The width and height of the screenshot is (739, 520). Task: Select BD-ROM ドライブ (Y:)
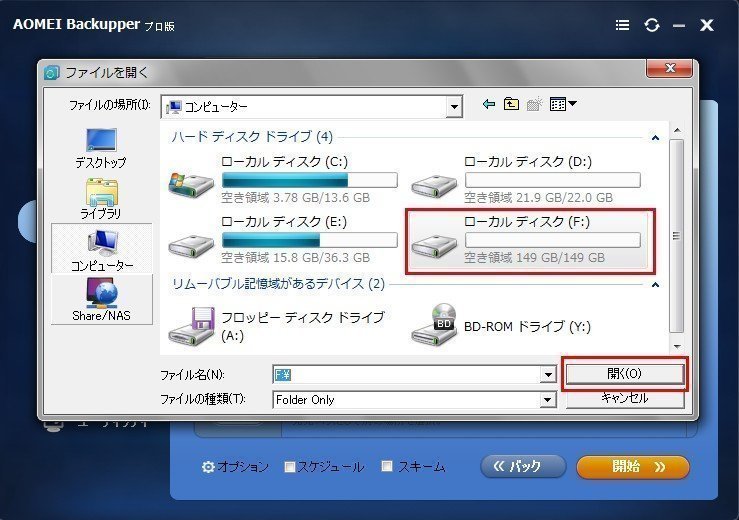(501, 326)
